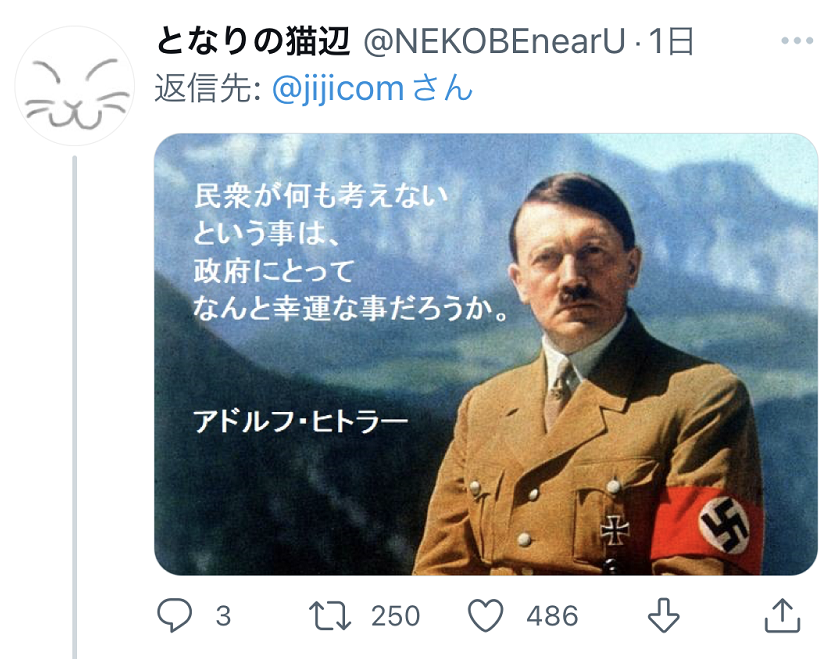
Task: View retweets by clicking 250
Action: pos(395,616)
